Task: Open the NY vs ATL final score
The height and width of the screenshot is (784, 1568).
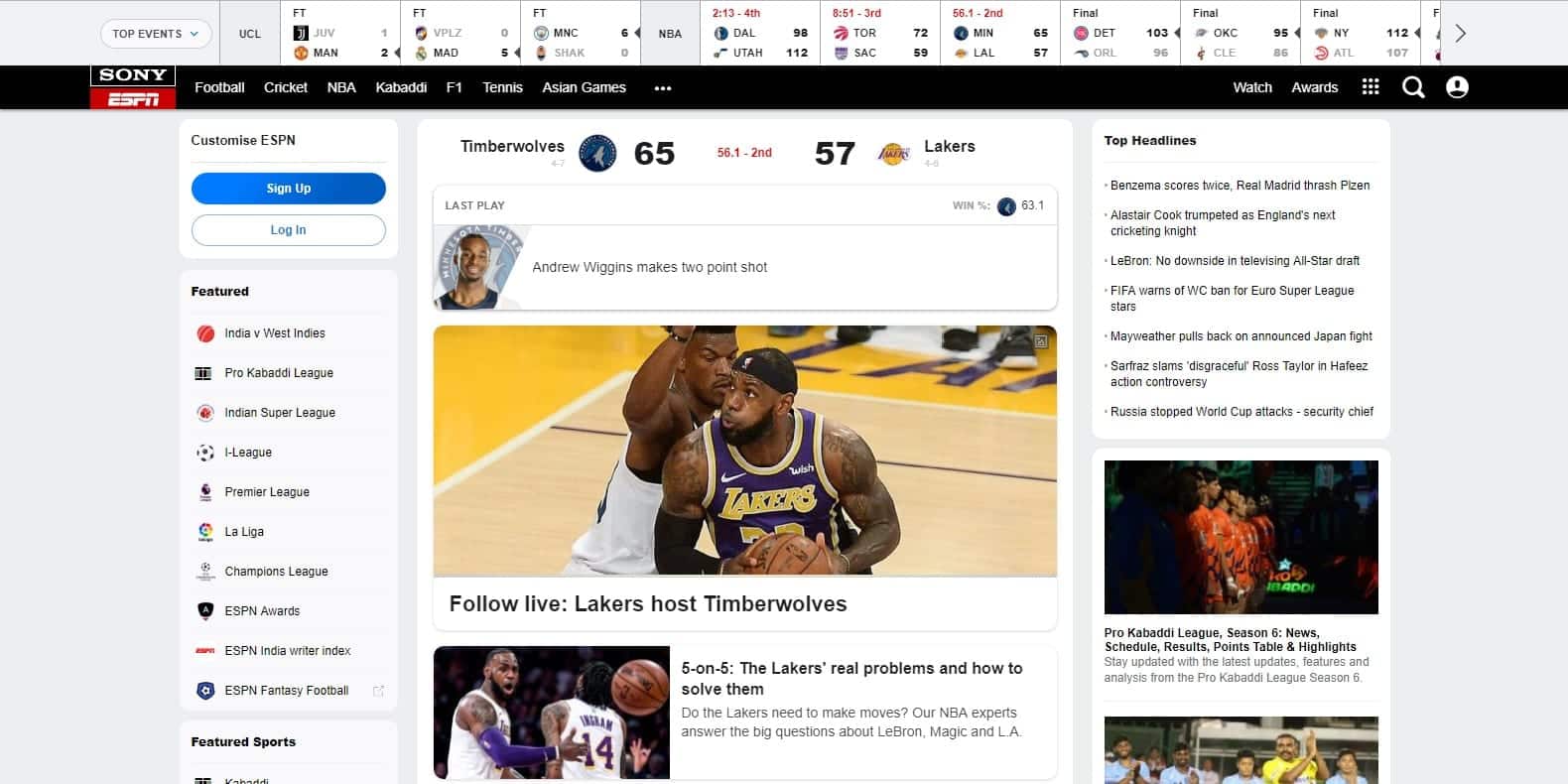Action: click(x=1360, y=33)
